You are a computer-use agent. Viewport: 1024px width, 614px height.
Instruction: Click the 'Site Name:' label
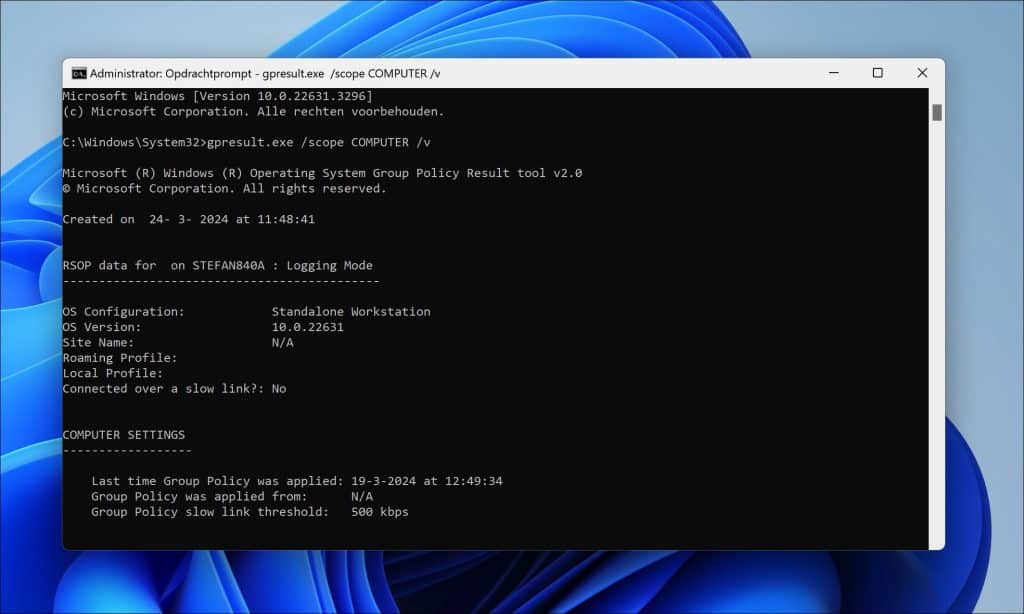[98, 343]
